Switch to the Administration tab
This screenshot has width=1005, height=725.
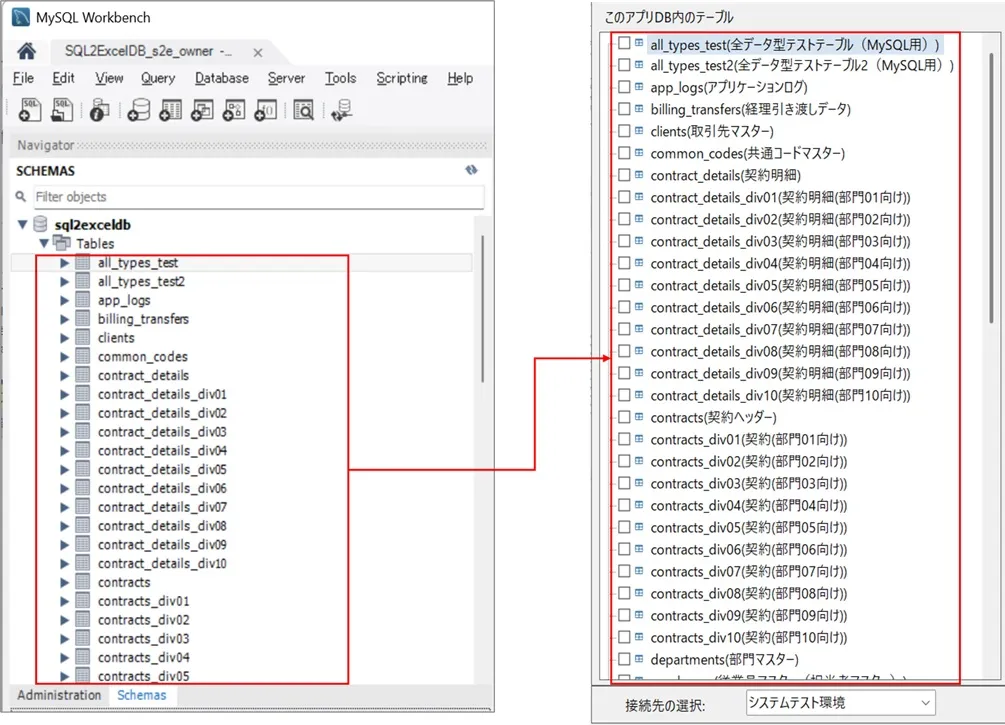(59, 695)
